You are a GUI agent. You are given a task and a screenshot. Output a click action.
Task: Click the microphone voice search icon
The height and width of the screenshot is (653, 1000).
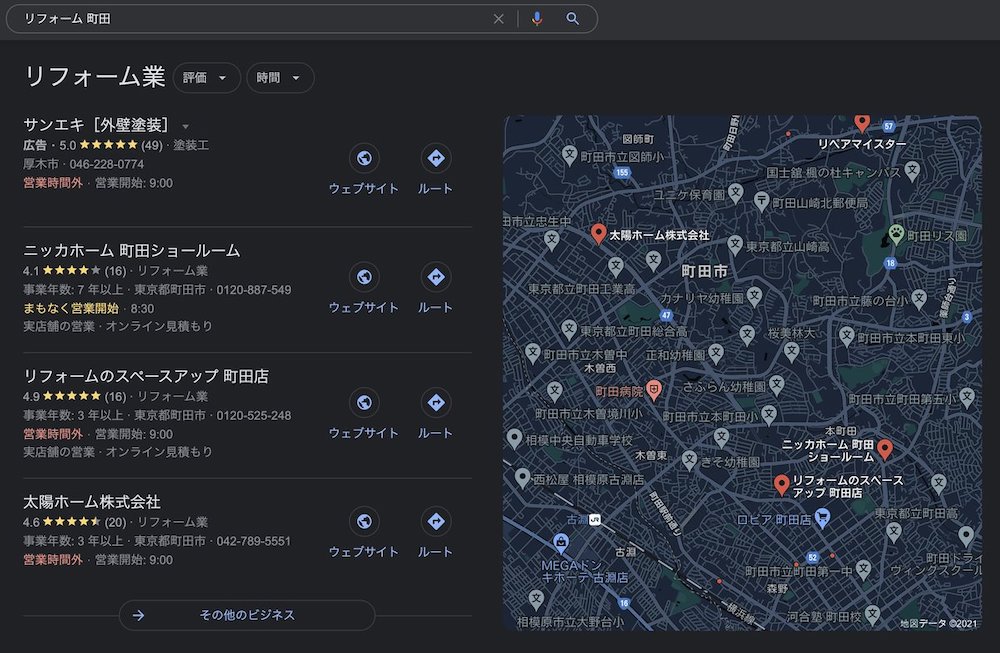[x=537, y=19]
